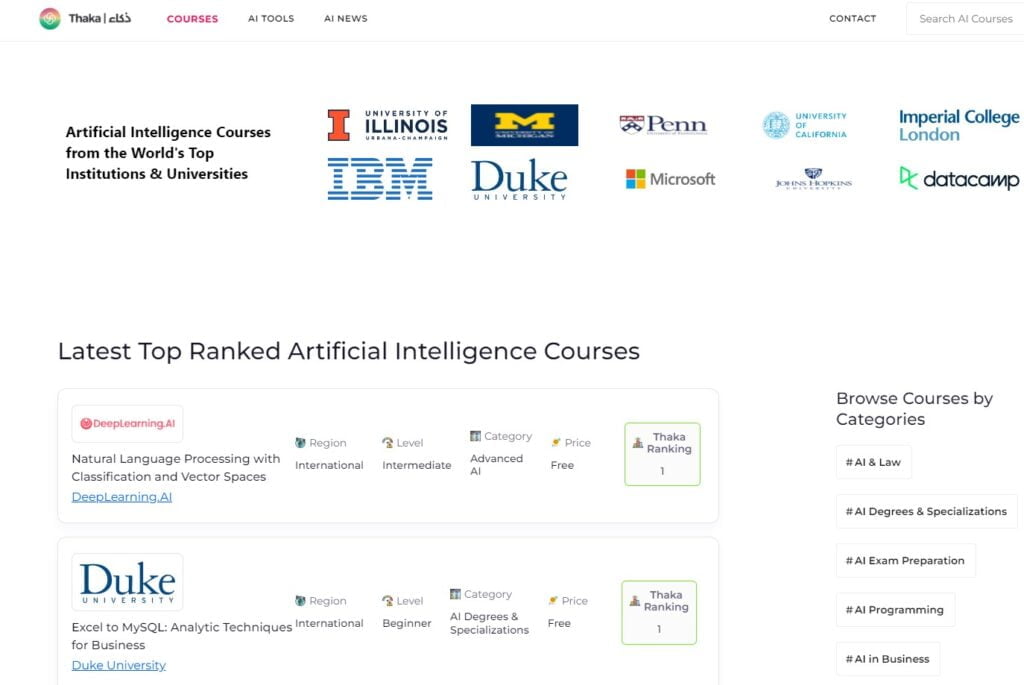Open the COURSES menu item

tap(193, 19)
